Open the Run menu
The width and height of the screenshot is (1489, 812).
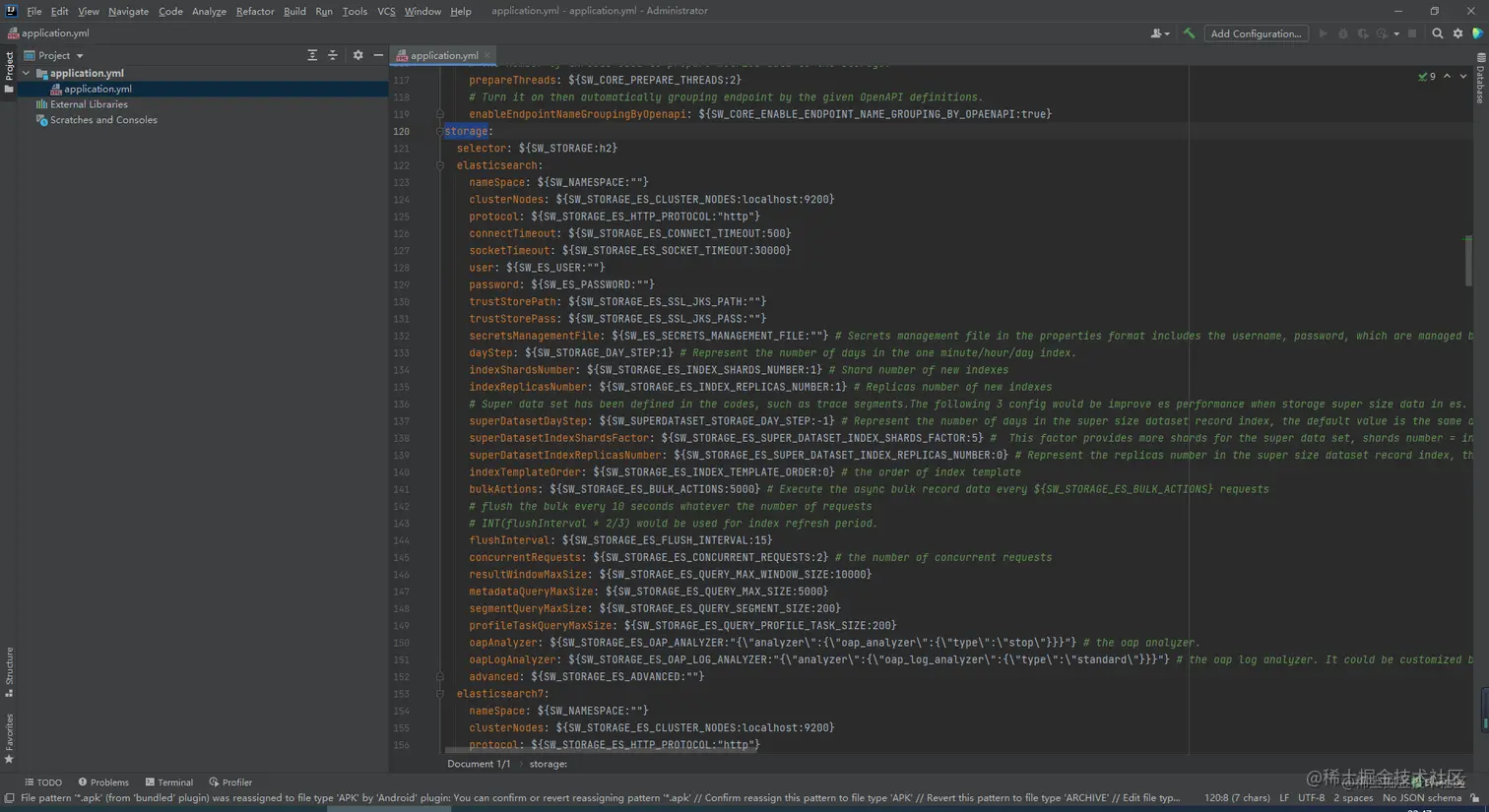pyautogui.click(x=324, y=11)
